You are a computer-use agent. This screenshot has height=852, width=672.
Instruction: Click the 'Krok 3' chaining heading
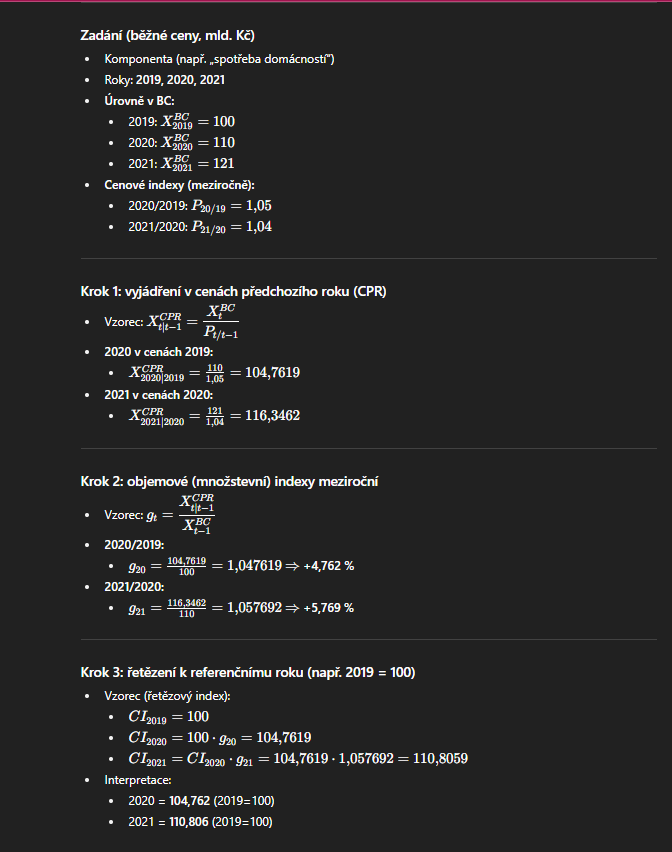point(248,672)
